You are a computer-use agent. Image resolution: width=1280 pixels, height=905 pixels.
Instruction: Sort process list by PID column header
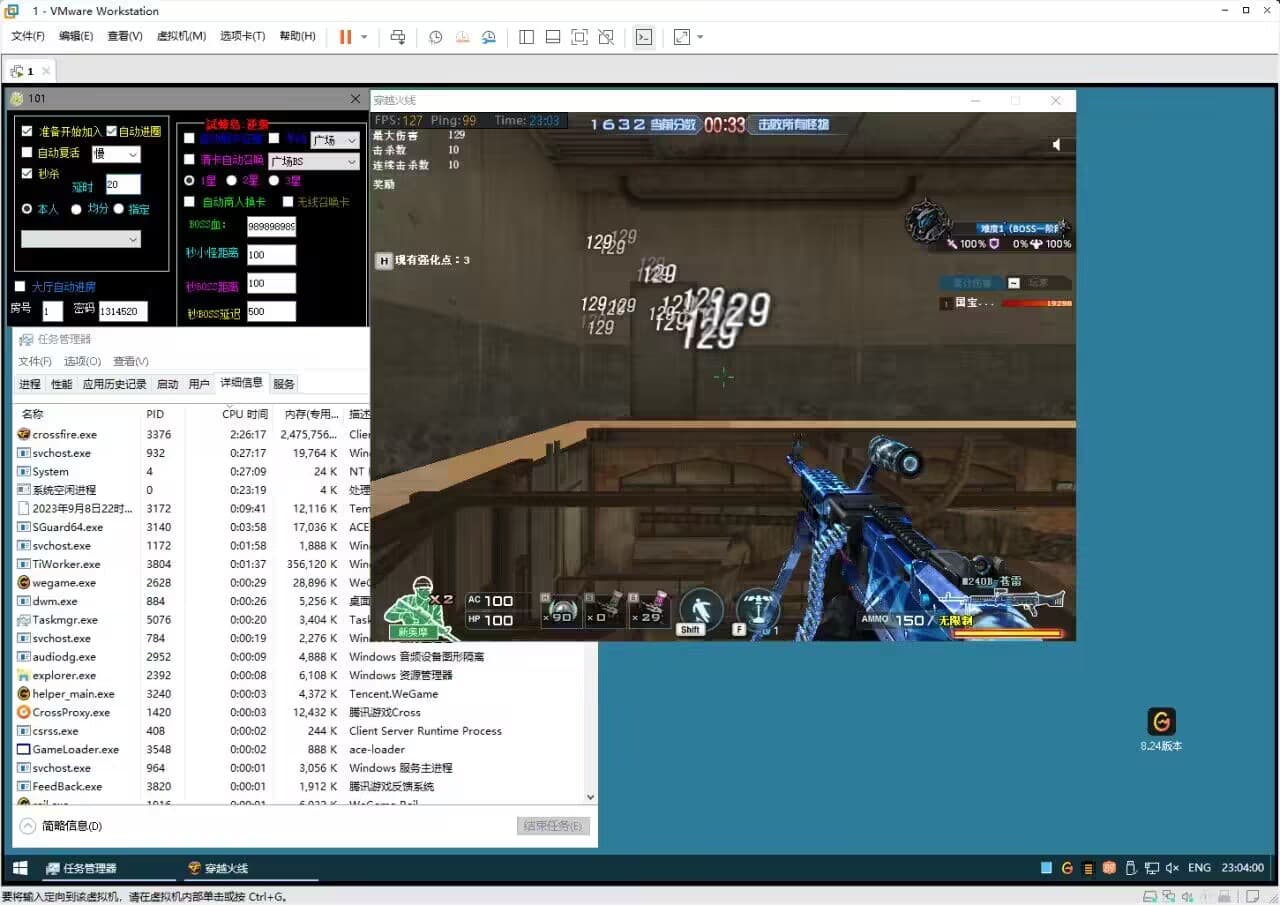pyautogui.click(x=155, y=414)
